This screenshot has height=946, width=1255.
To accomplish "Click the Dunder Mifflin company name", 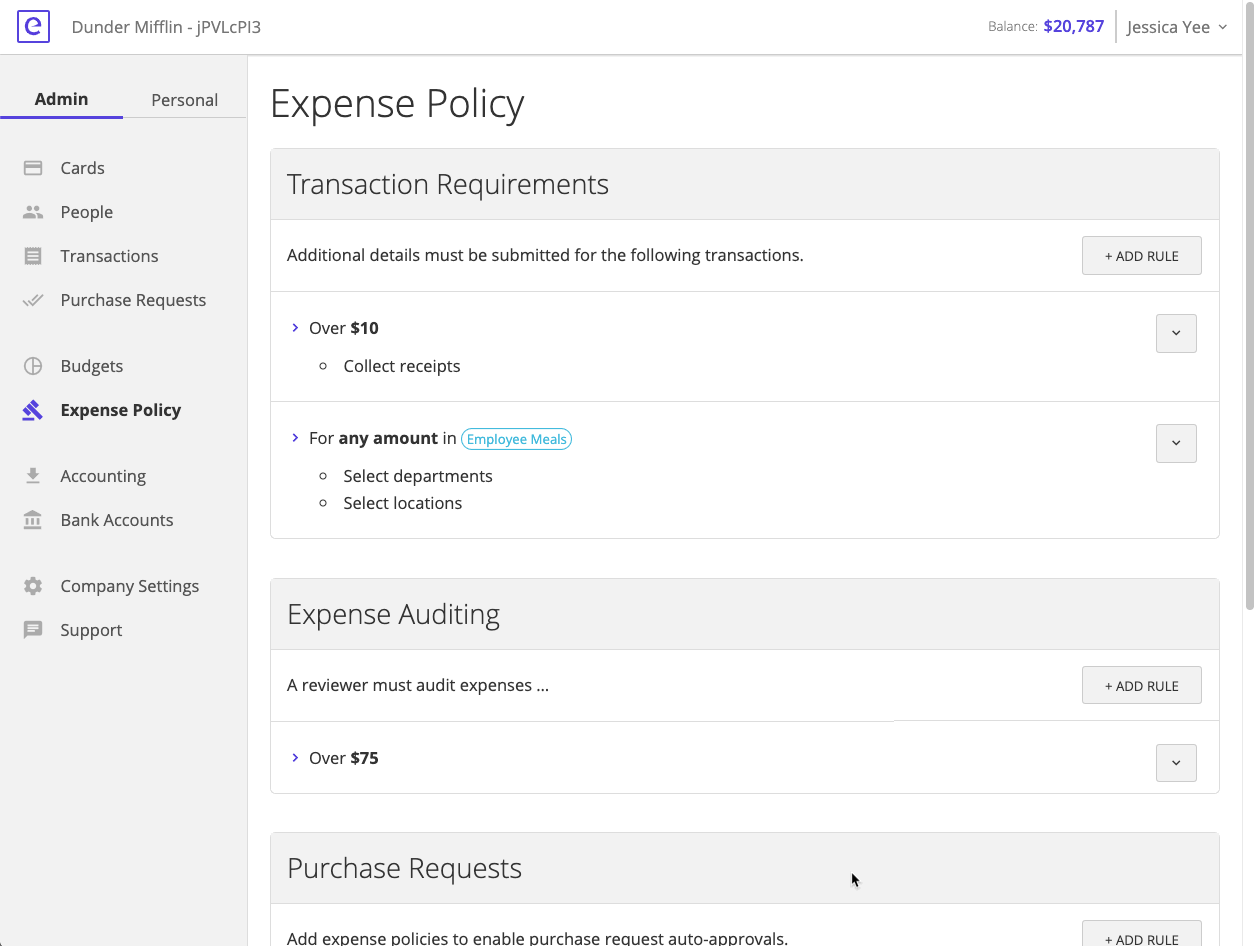I will click(166, 27).
